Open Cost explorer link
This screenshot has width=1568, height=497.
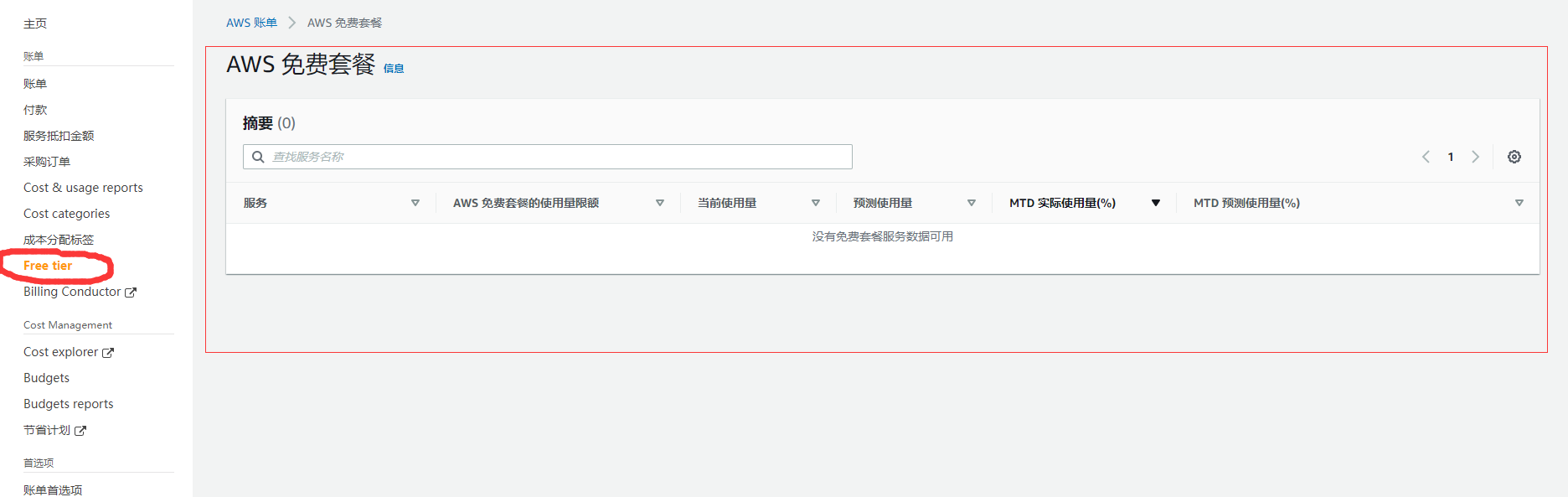60,352
